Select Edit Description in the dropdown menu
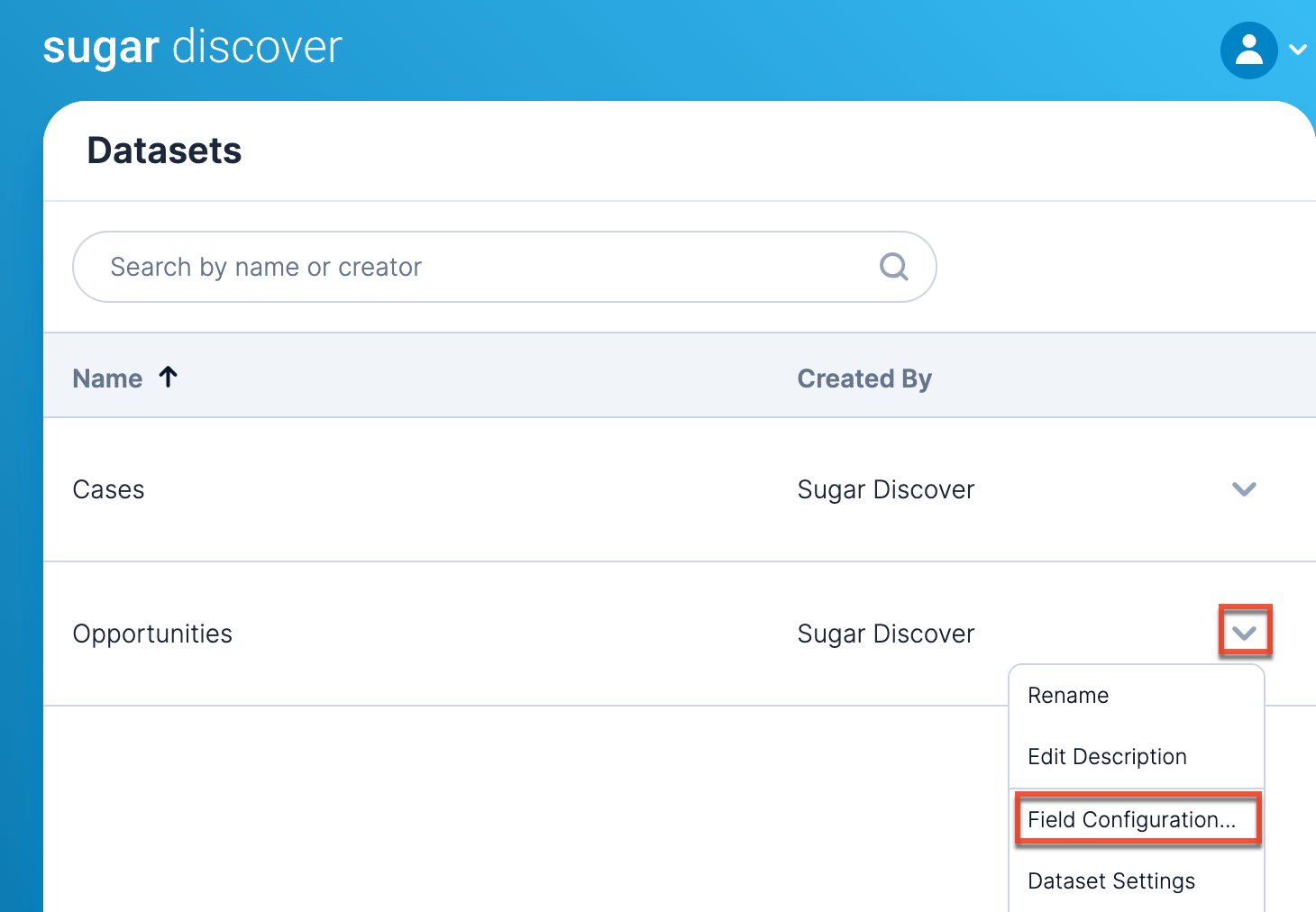 point(1107,757)
